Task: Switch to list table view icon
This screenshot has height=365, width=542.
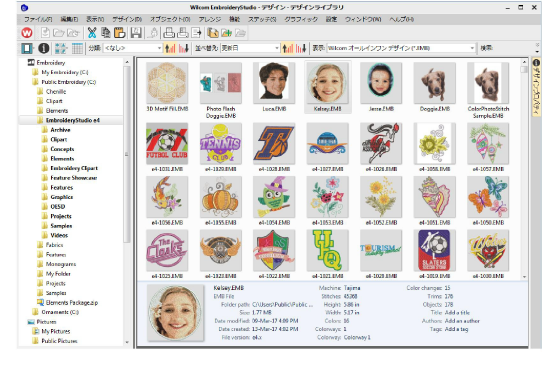Action: coord(77,48)
